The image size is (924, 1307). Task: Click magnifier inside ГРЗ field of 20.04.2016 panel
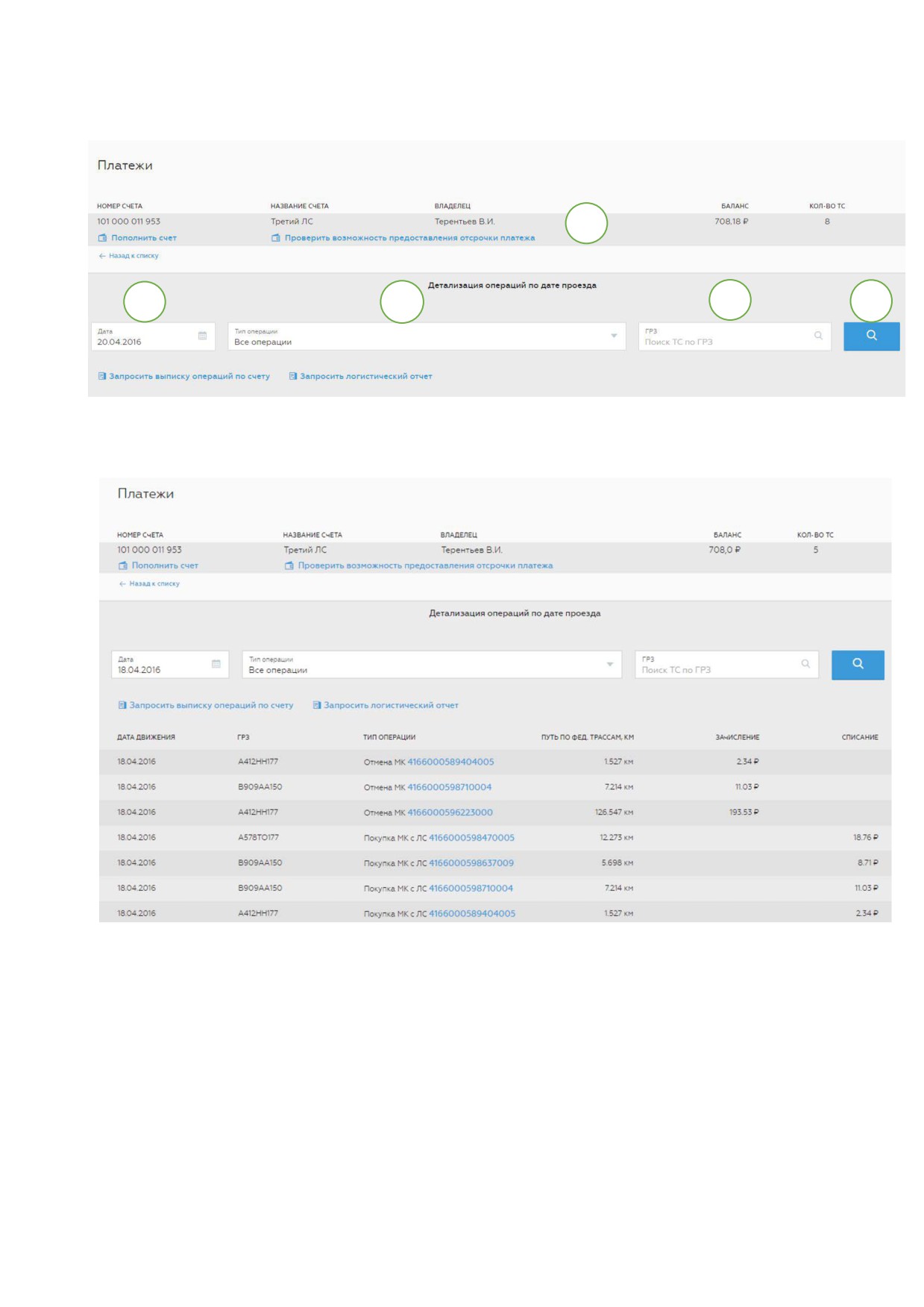click(x=818, y=336)
